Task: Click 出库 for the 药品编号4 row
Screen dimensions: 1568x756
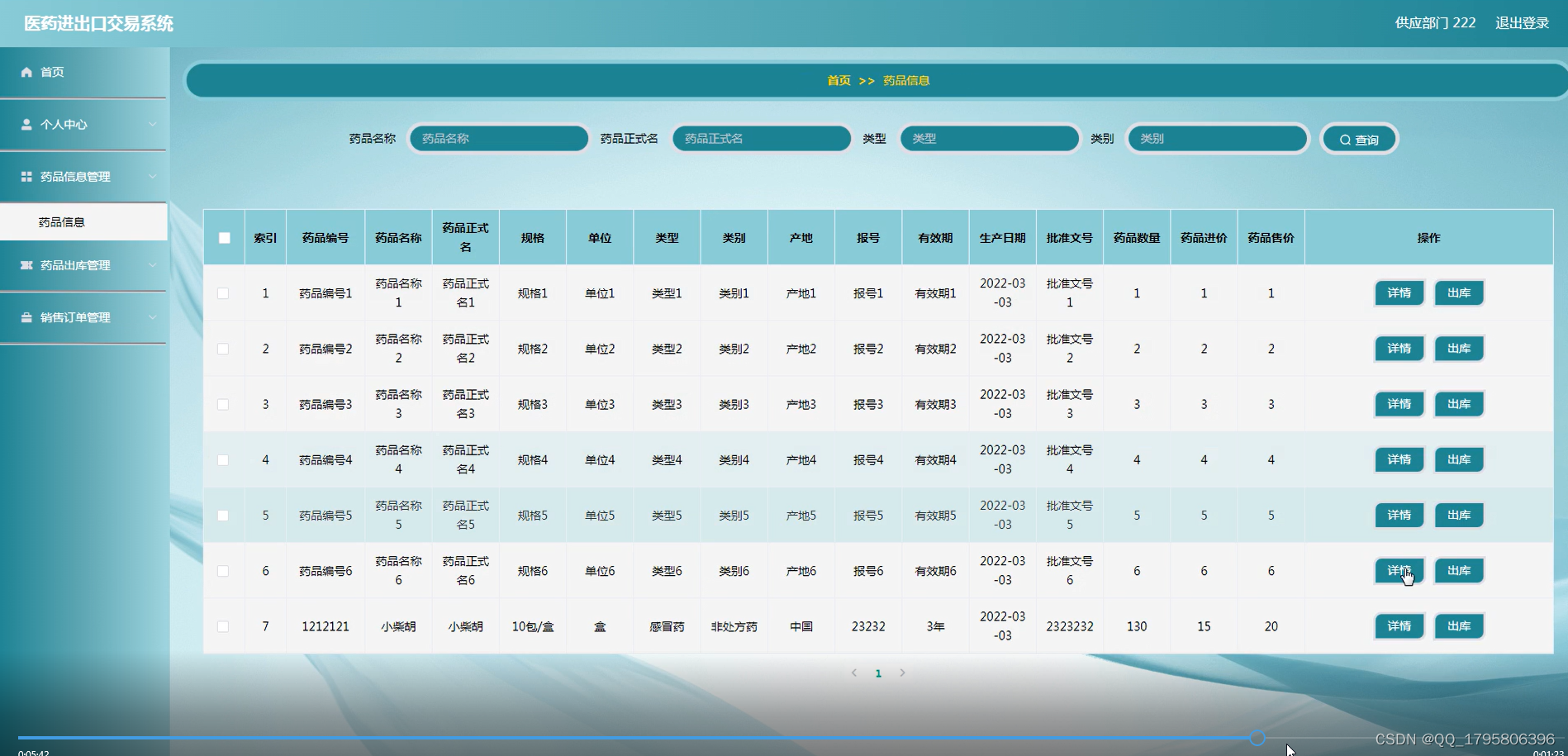Action: (1459, 459)
